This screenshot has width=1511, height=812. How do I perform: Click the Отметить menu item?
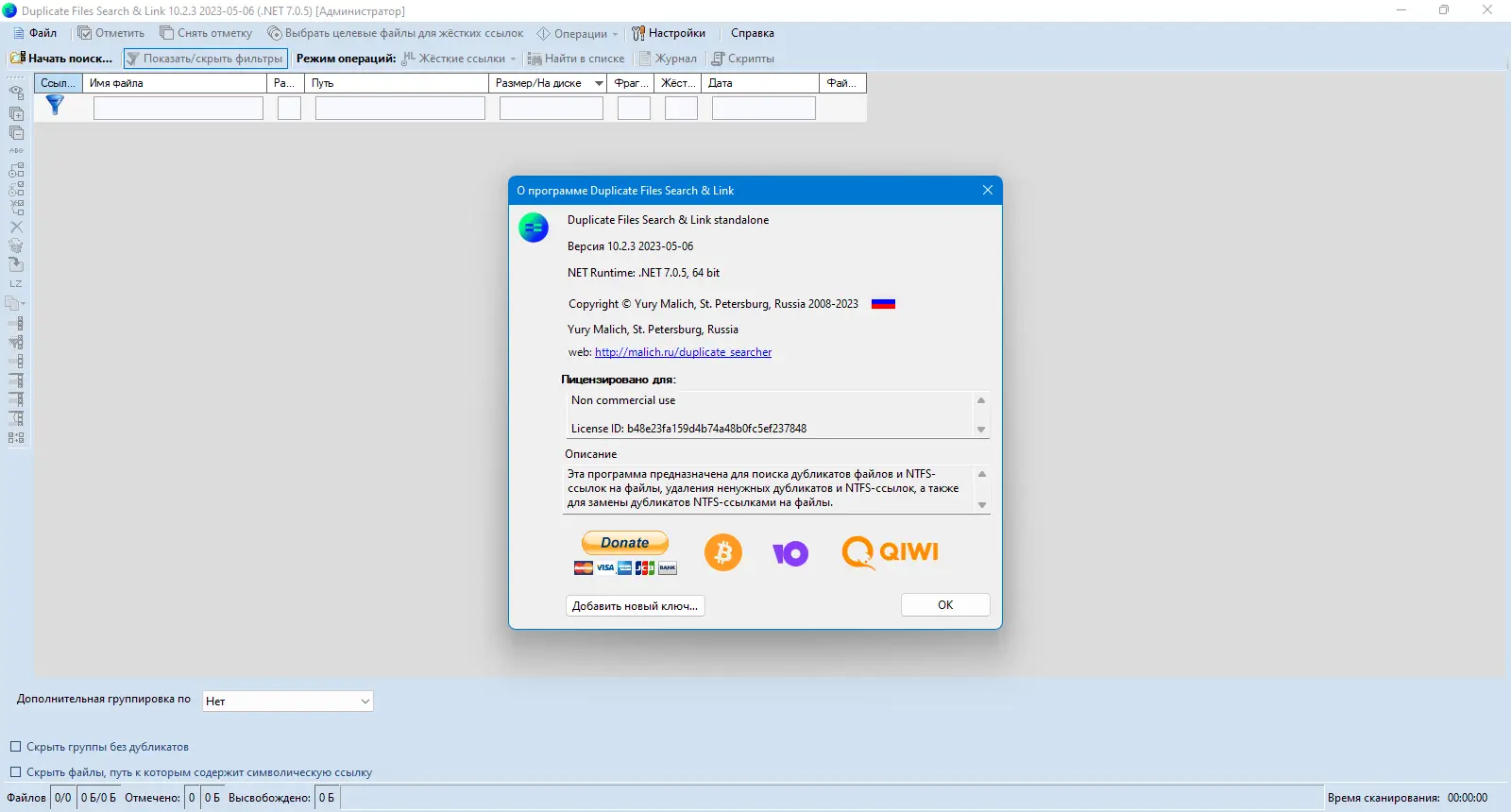pyautogui.click(x=111, y=33)
